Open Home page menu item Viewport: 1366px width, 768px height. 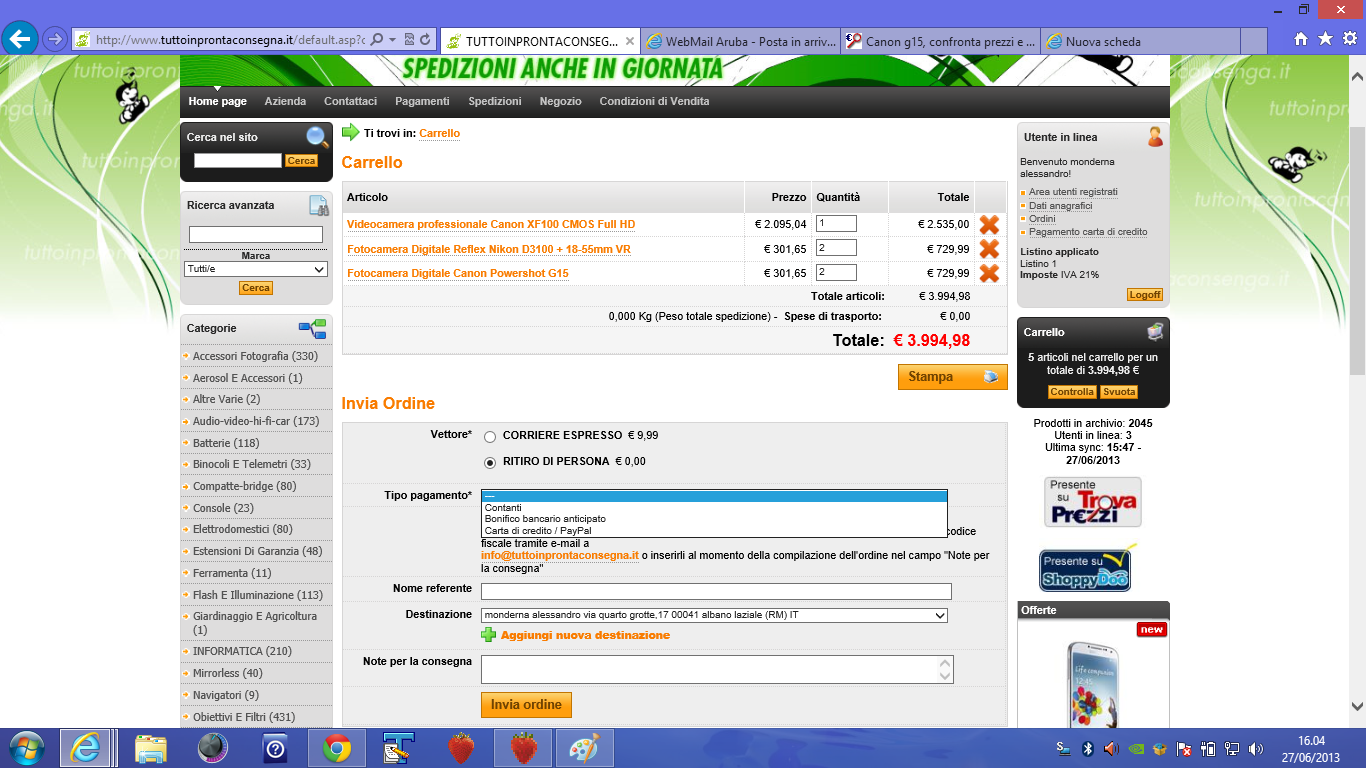217,101
